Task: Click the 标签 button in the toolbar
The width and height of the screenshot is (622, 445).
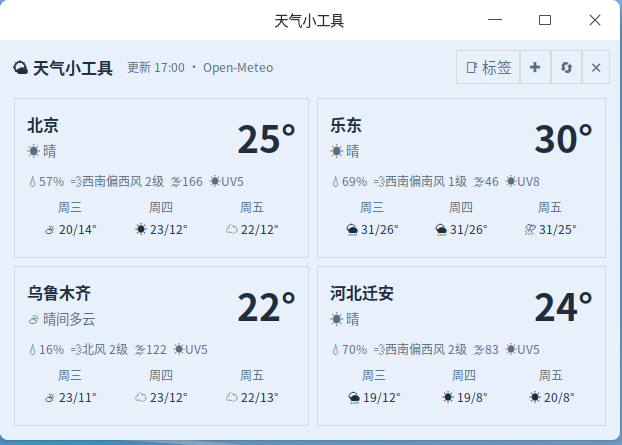Action: [x=488, y=67]
